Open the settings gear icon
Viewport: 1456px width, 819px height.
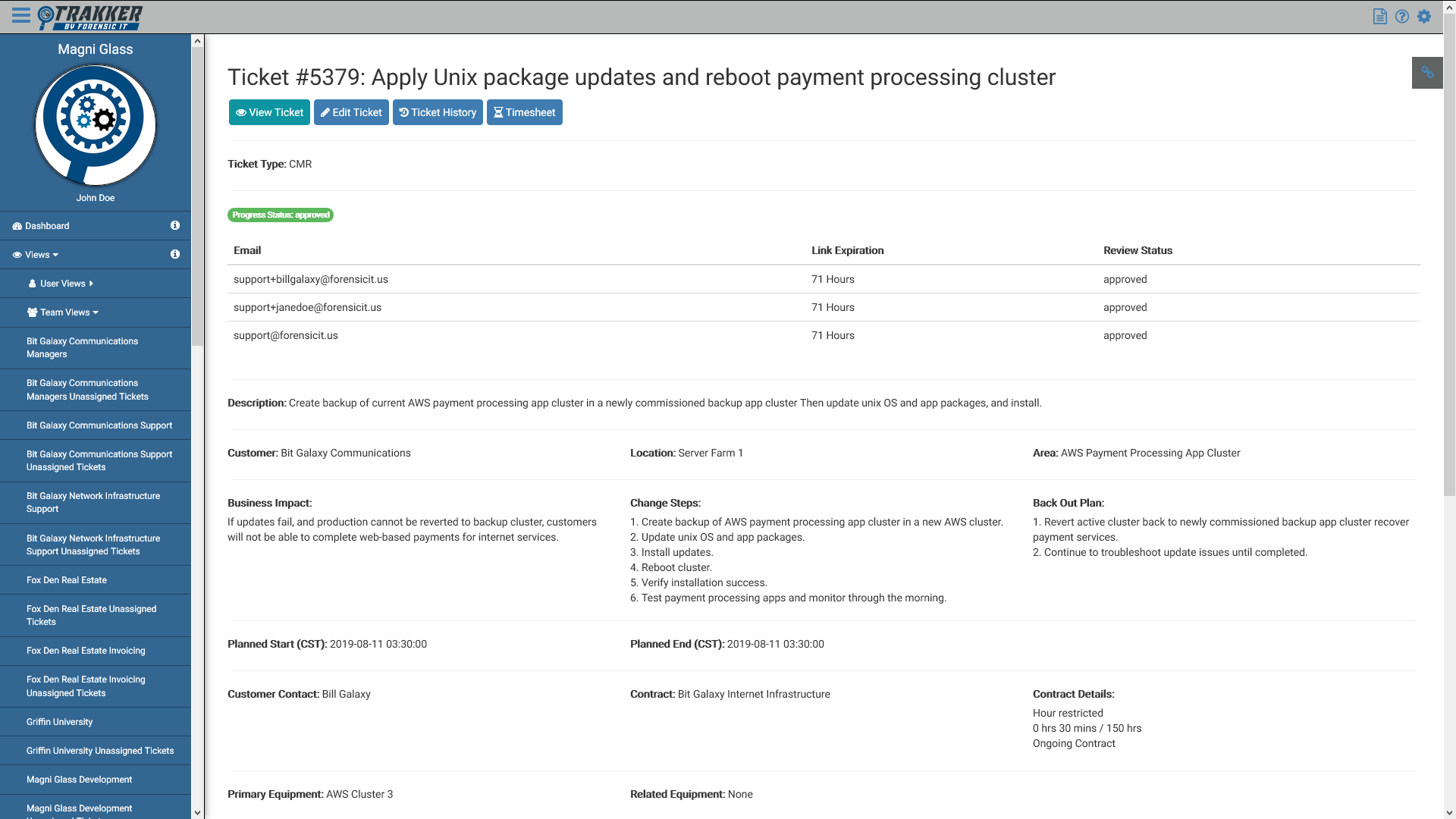pyautogui.click(x=1424, y=17)
